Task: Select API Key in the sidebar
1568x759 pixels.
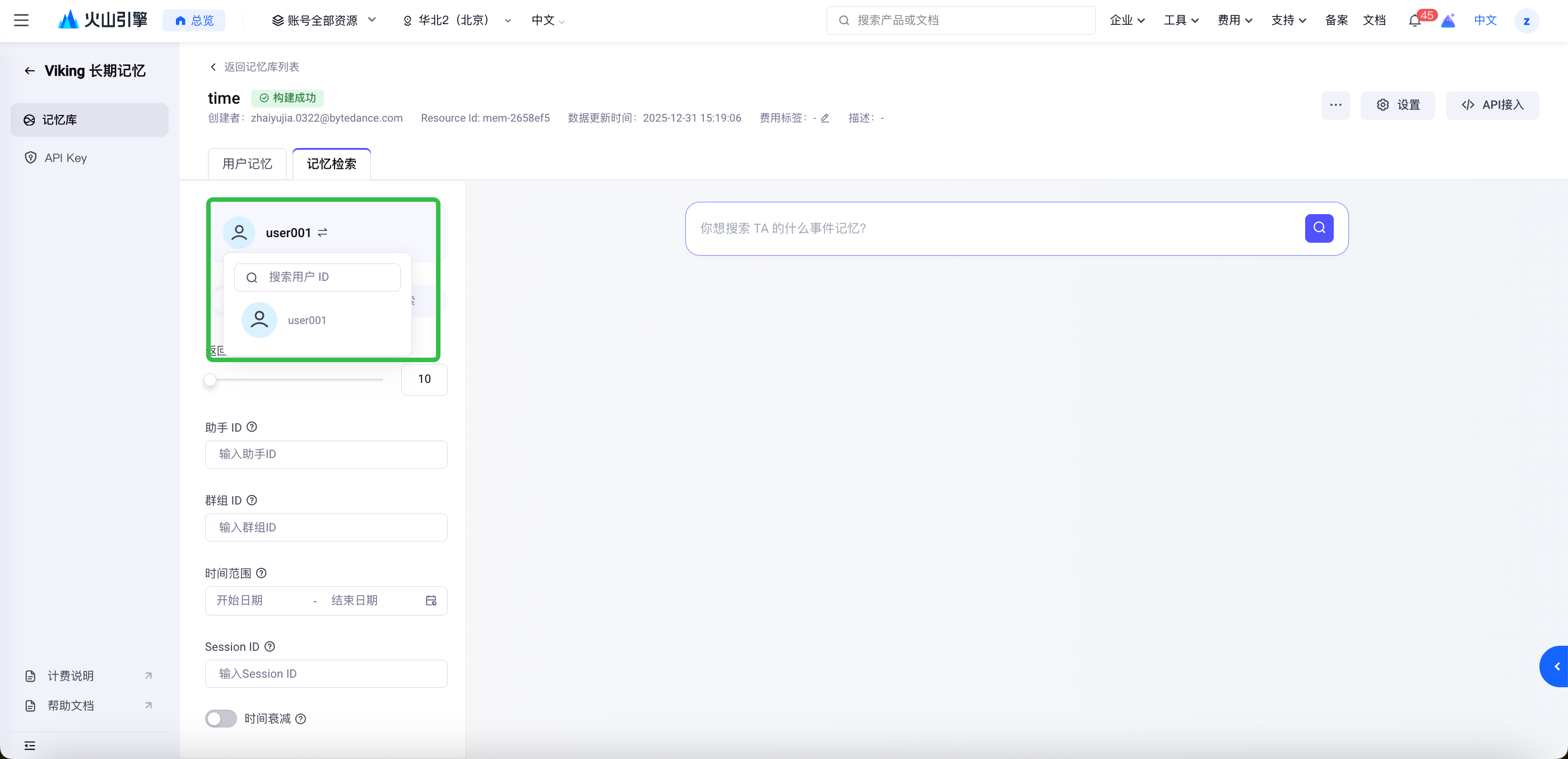Action: pyautogui.click(x=66, y=158)
